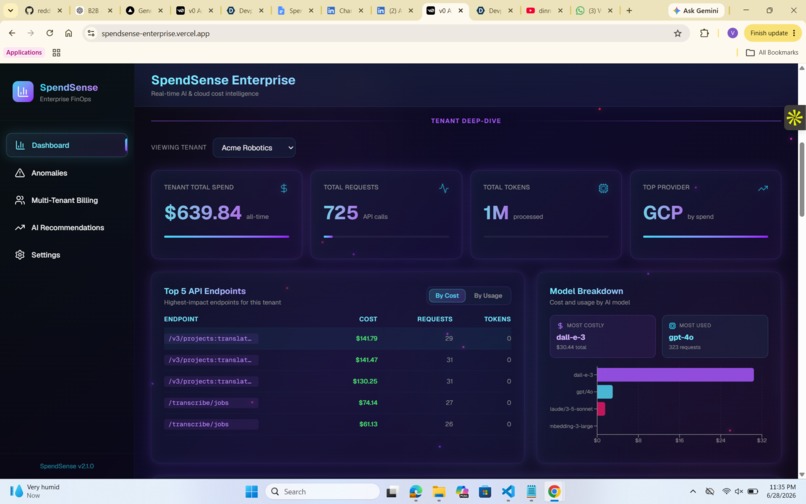Click the address bar URL field
Screen dimensions: 806x504
point(380,33)
